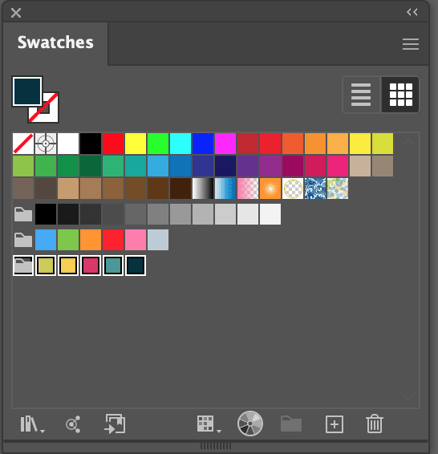Pick the pure green swatch in first row
This screenshot has height=454, width=438.
coord(158,144)
